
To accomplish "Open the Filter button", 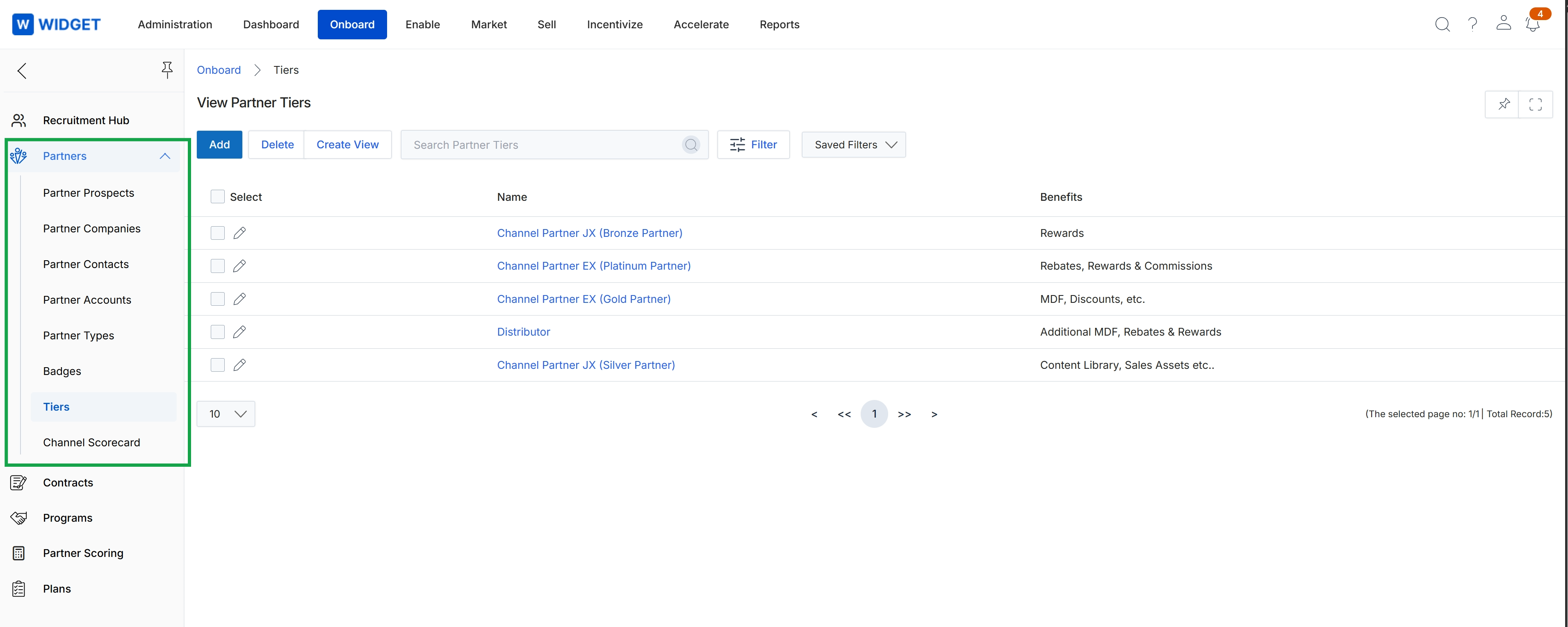I will pos(754,145).
